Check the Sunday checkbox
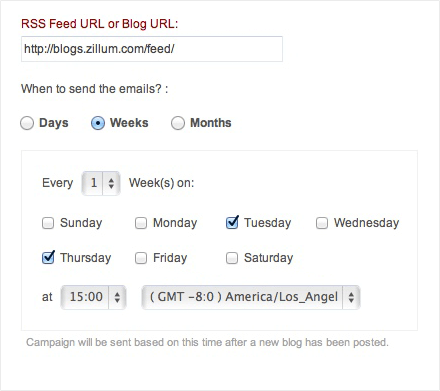The height and width of the screenshot is (391, 440). pyautogui.click(x=48, y=223)
